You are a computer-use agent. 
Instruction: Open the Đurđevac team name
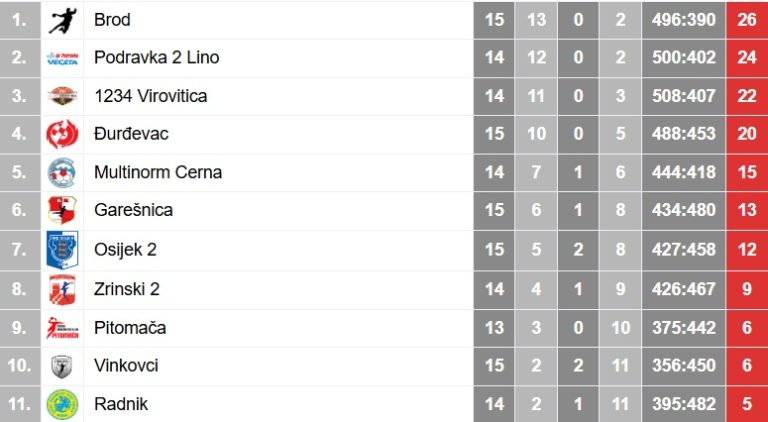(131, 134)
